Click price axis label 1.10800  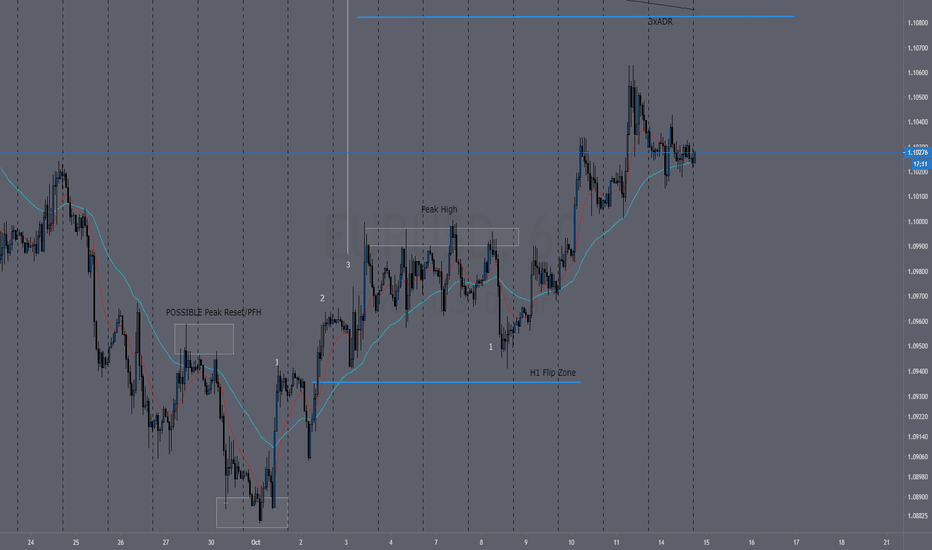pos(918,23)
